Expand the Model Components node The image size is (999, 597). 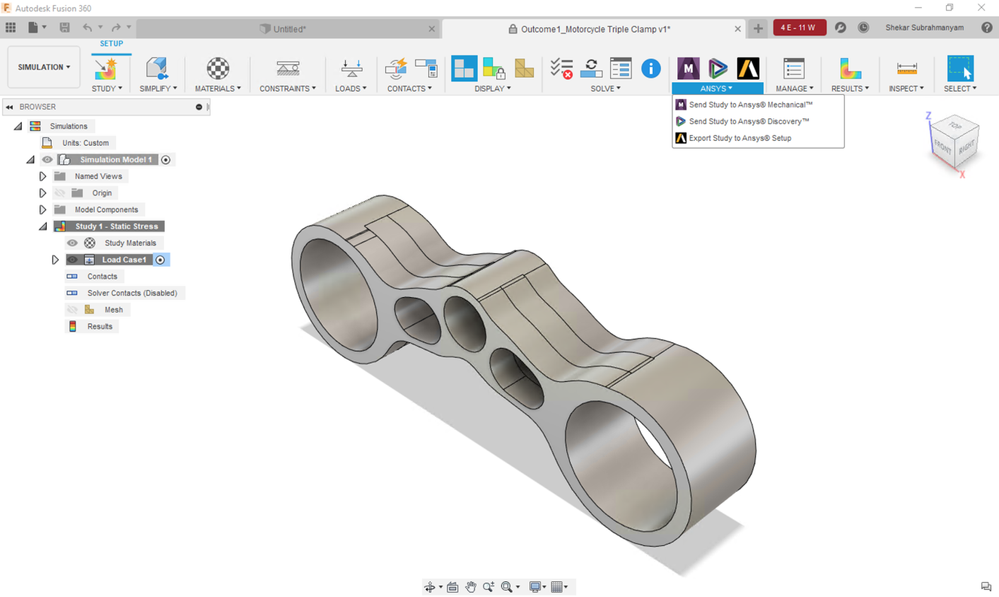tap(43, 209)
